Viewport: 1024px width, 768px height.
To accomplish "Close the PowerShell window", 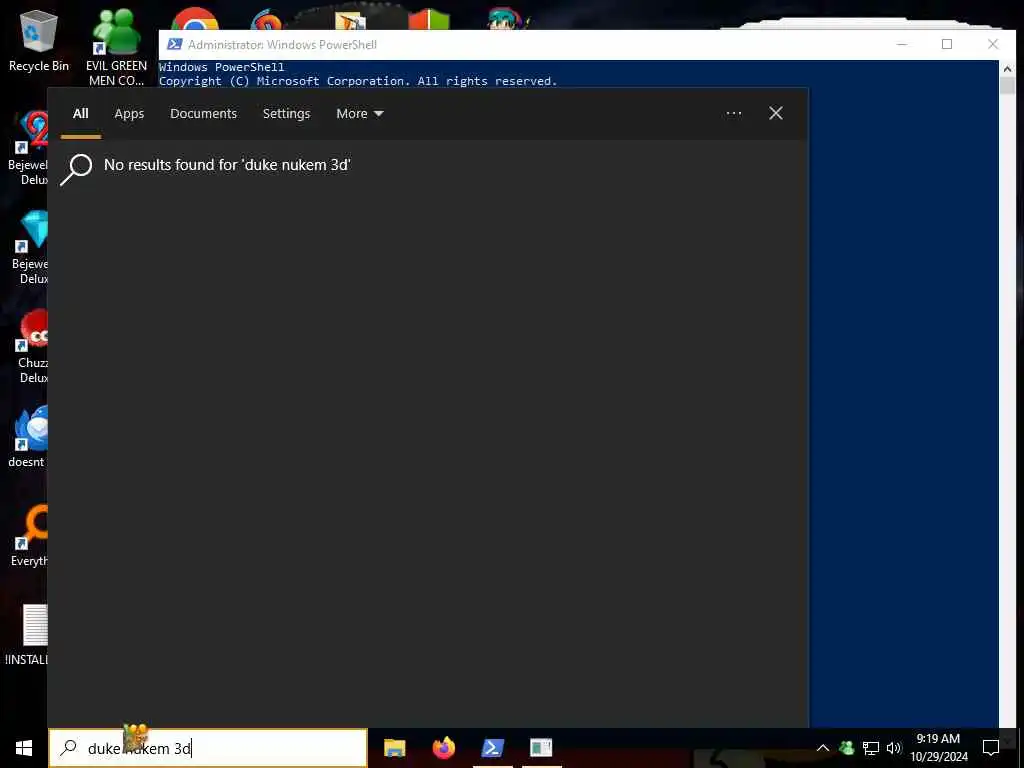I will (x=993, y=44).
